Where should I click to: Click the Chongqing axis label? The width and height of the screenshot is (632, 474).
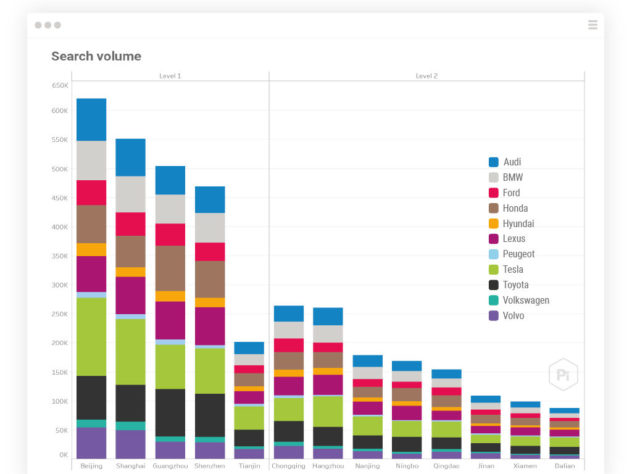(x=289, y=466)
